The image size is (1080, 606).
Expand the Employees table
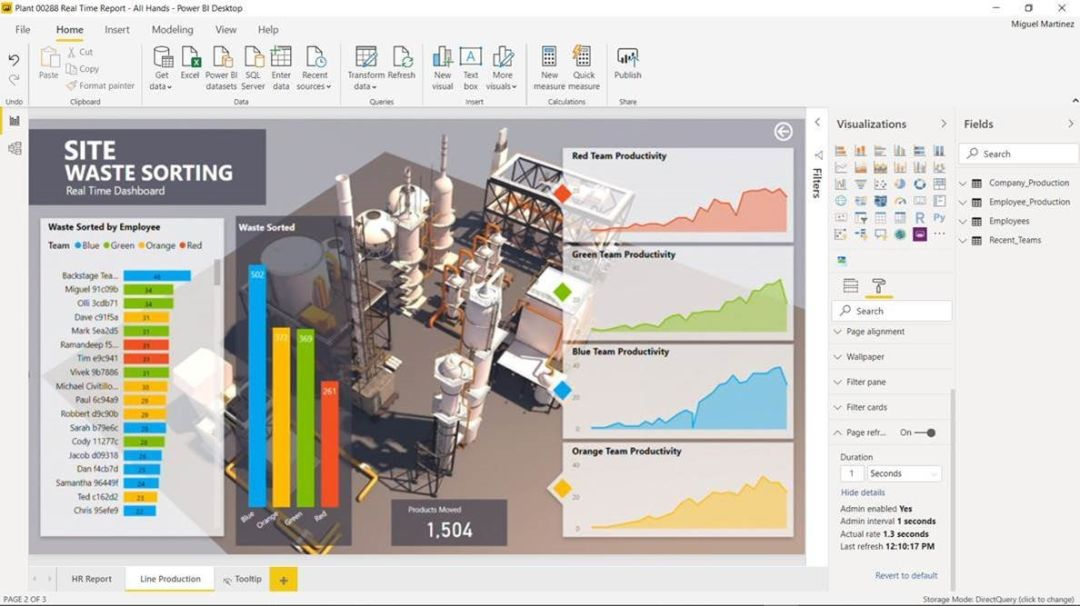(963, 221)
